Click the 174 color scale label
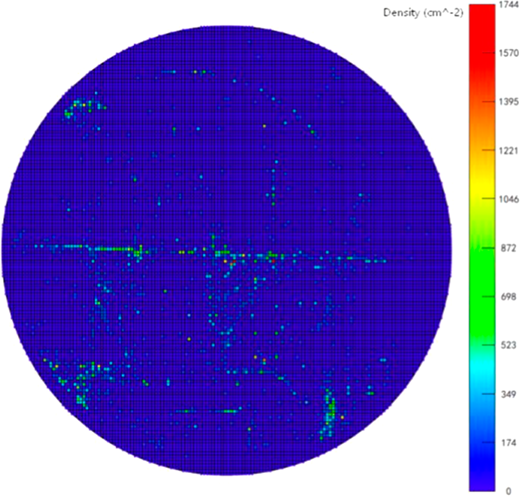 (x=509, y=443)
